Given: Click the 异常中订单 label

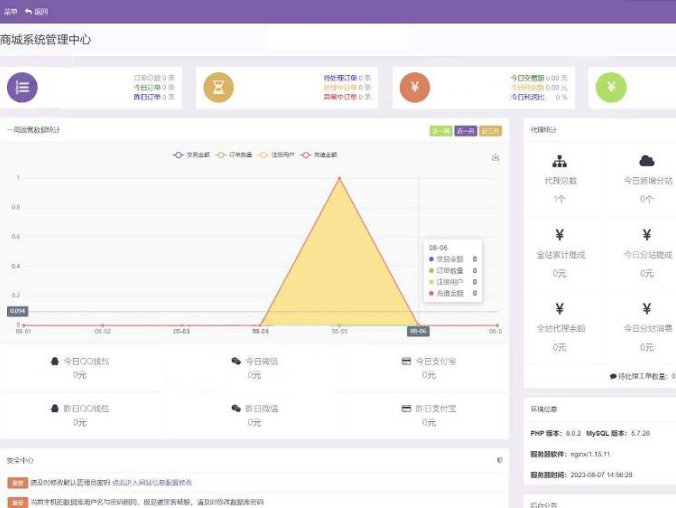Looking at the screenshot, I should pyautogui.click(x=340, y=97).
